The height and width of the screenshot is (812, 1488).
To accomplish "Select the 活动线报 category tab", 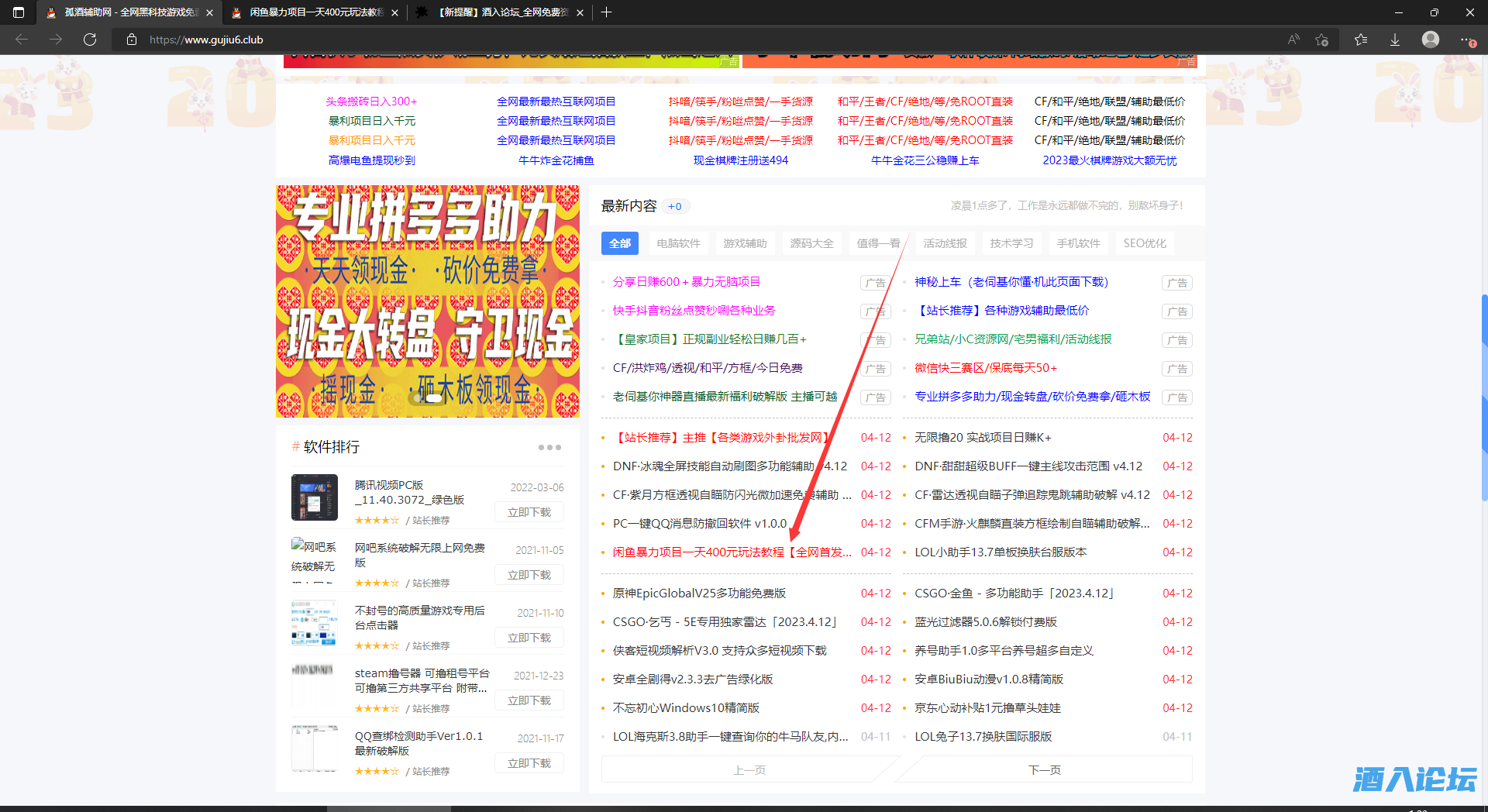I will pos(945,243).
